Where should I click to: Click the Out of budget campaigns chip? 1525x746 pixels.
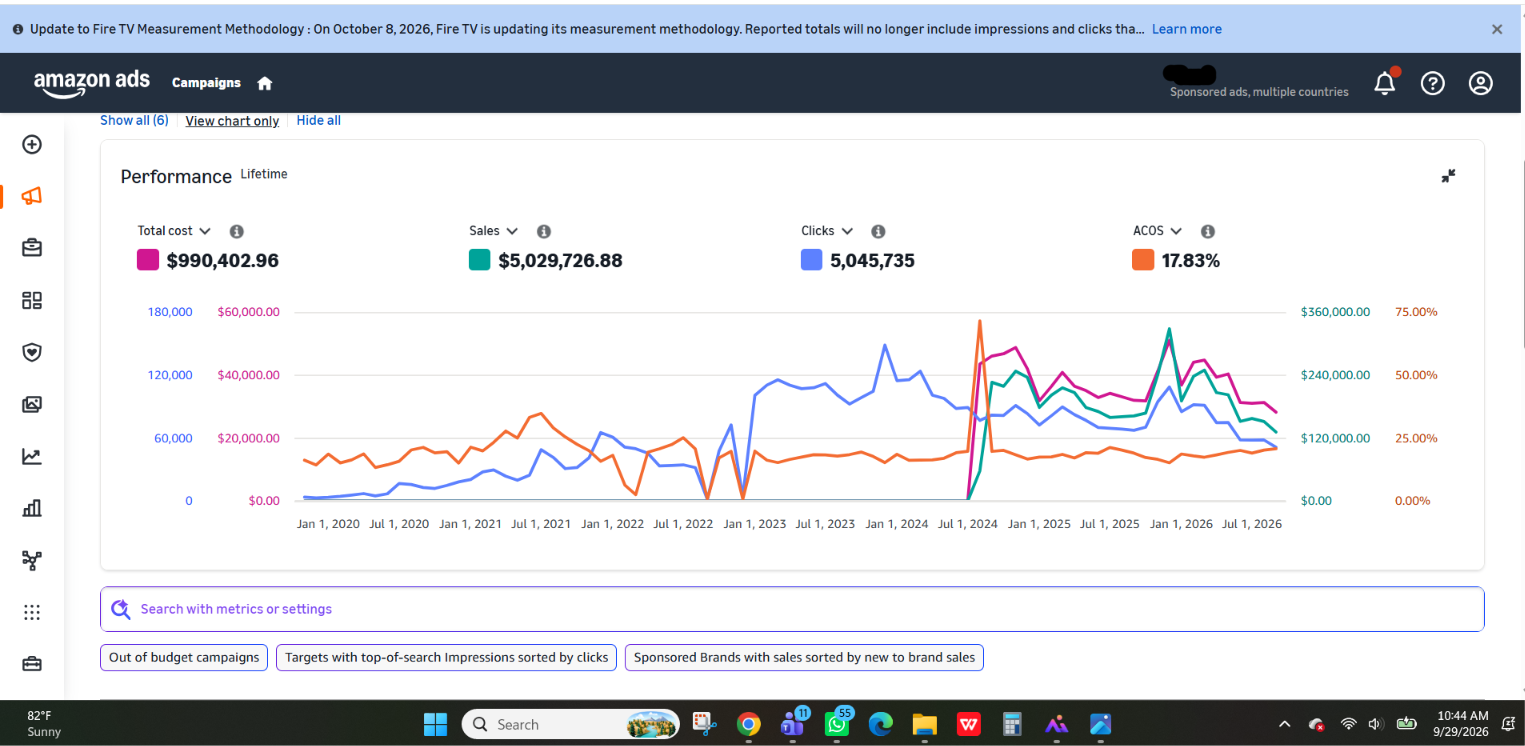point(184,657)
